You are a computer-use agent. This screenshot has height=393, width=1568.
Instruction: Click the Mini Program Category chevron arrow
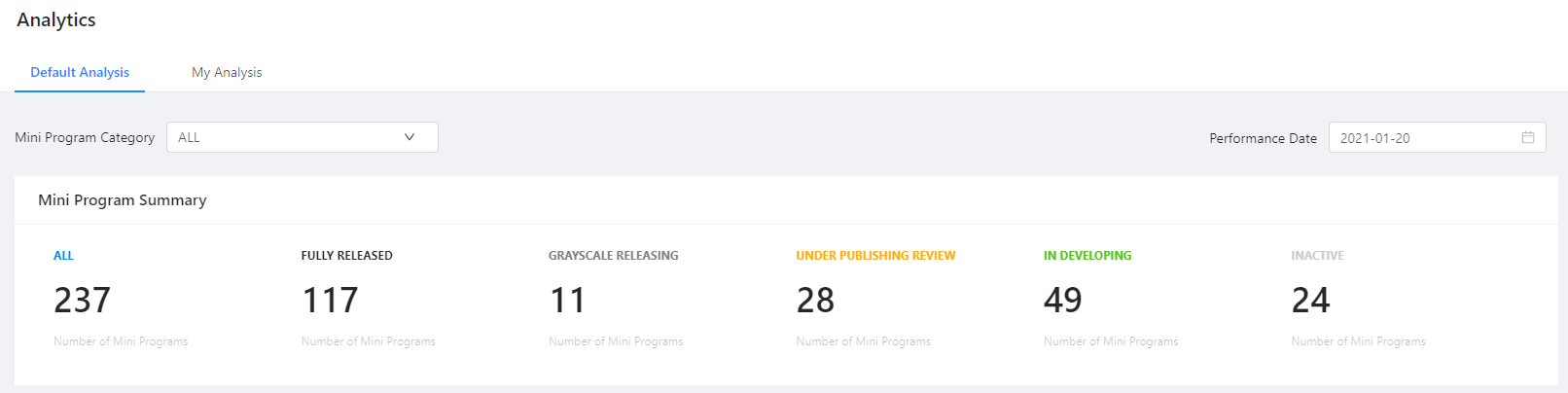coord(410,137)
